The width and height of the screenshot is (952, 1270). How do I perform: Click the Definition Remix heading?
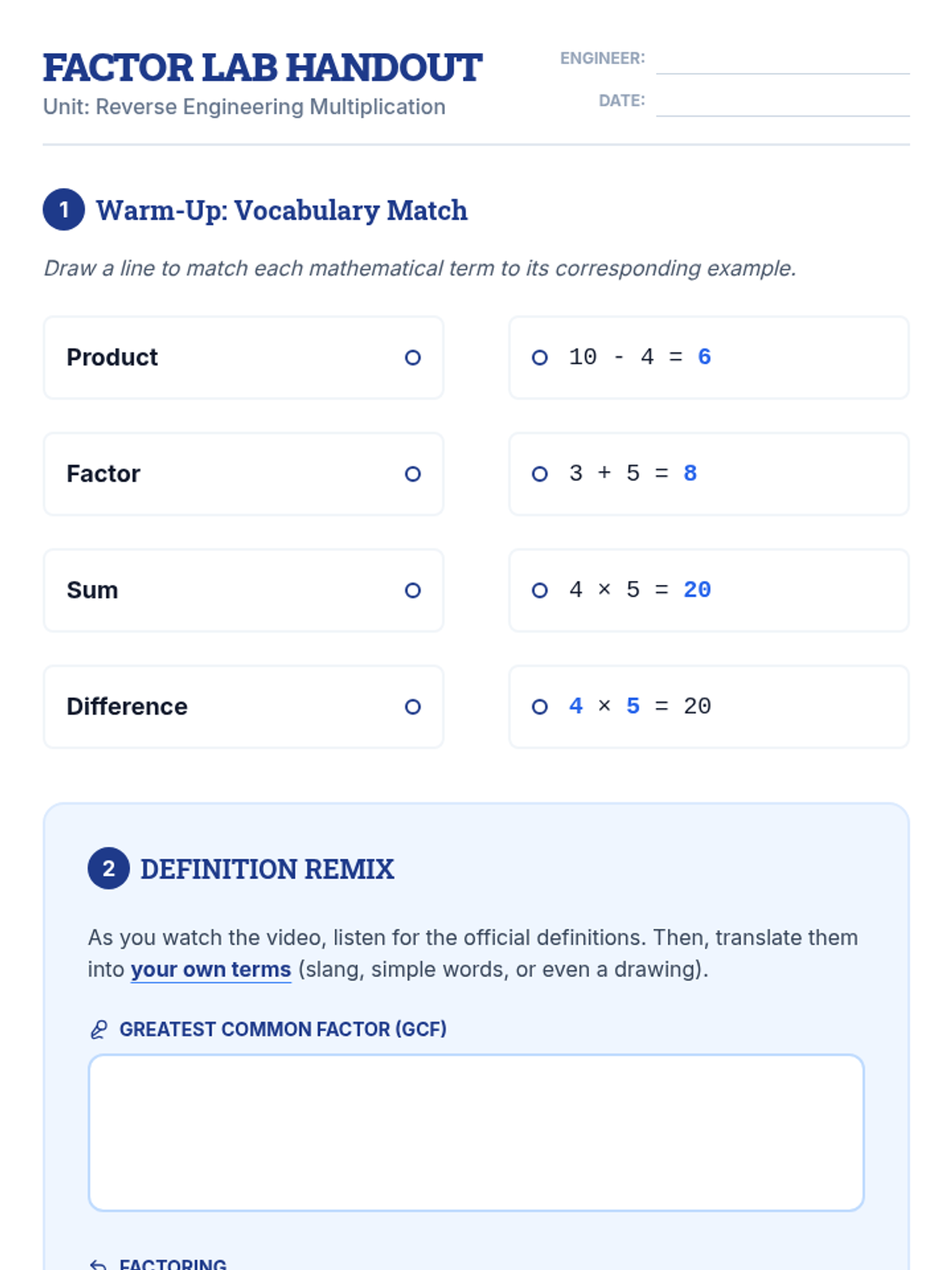(267, 869)
